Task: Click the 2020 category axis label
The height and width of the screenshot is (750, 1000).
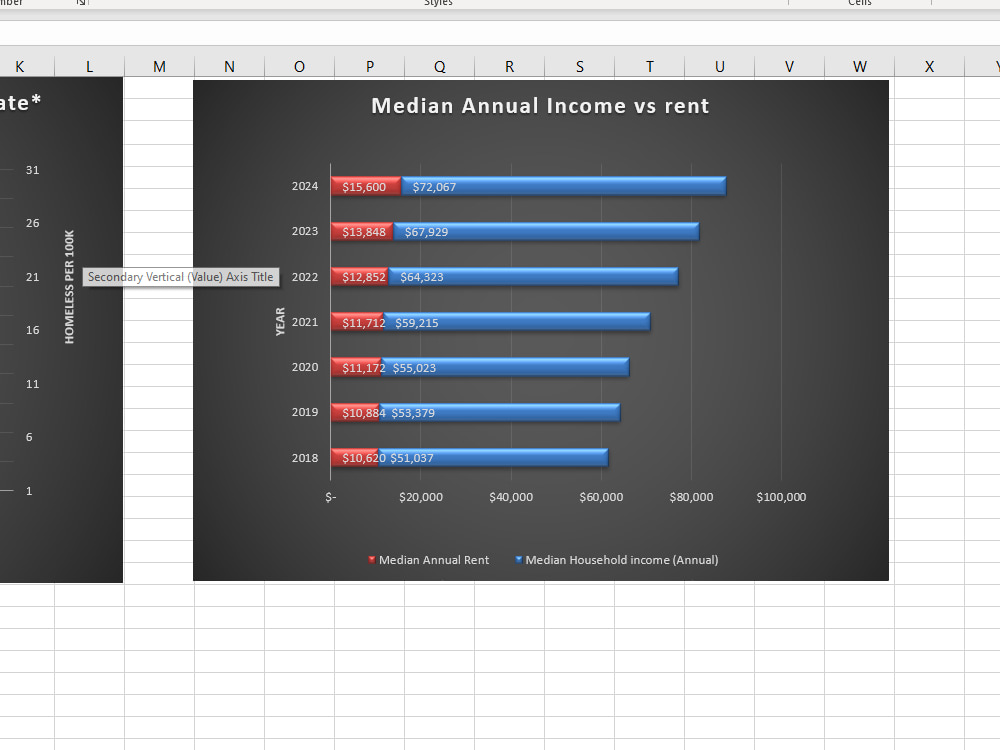Action: coord(305,367)
